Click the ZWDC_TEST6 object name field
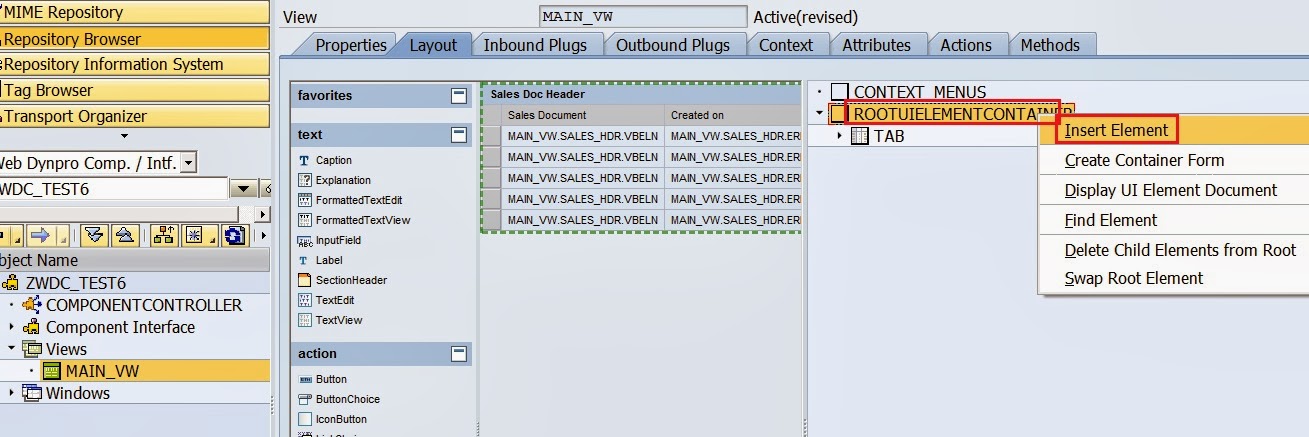 coord(114,189)
